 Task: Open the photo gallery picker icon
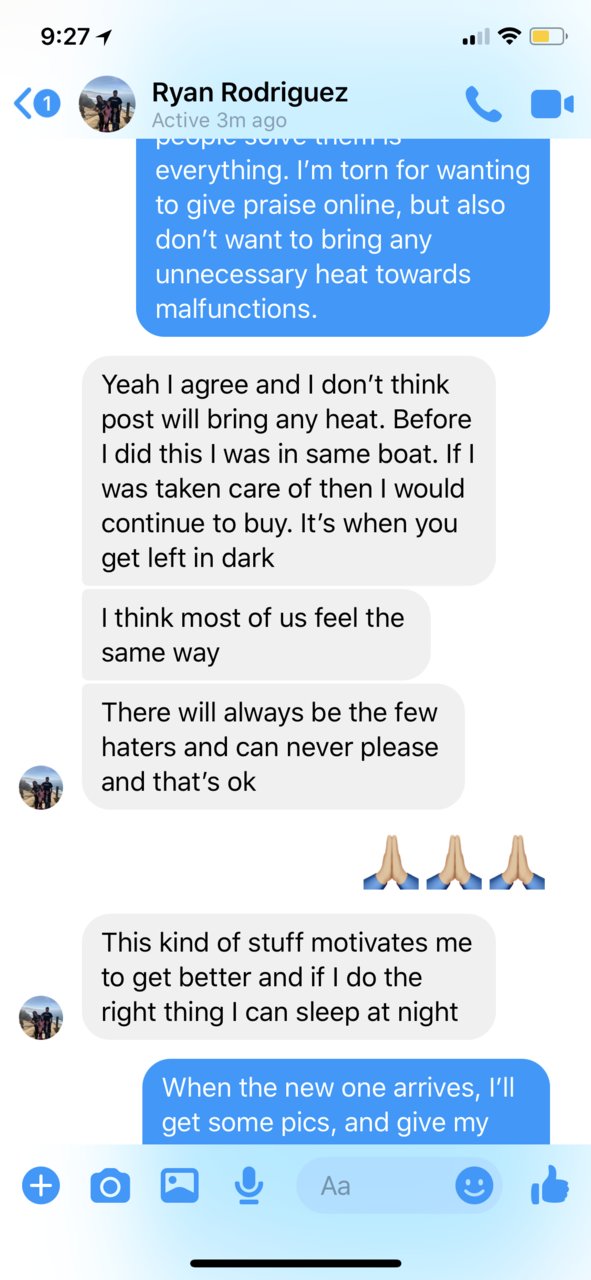[x=180, y=1186]
